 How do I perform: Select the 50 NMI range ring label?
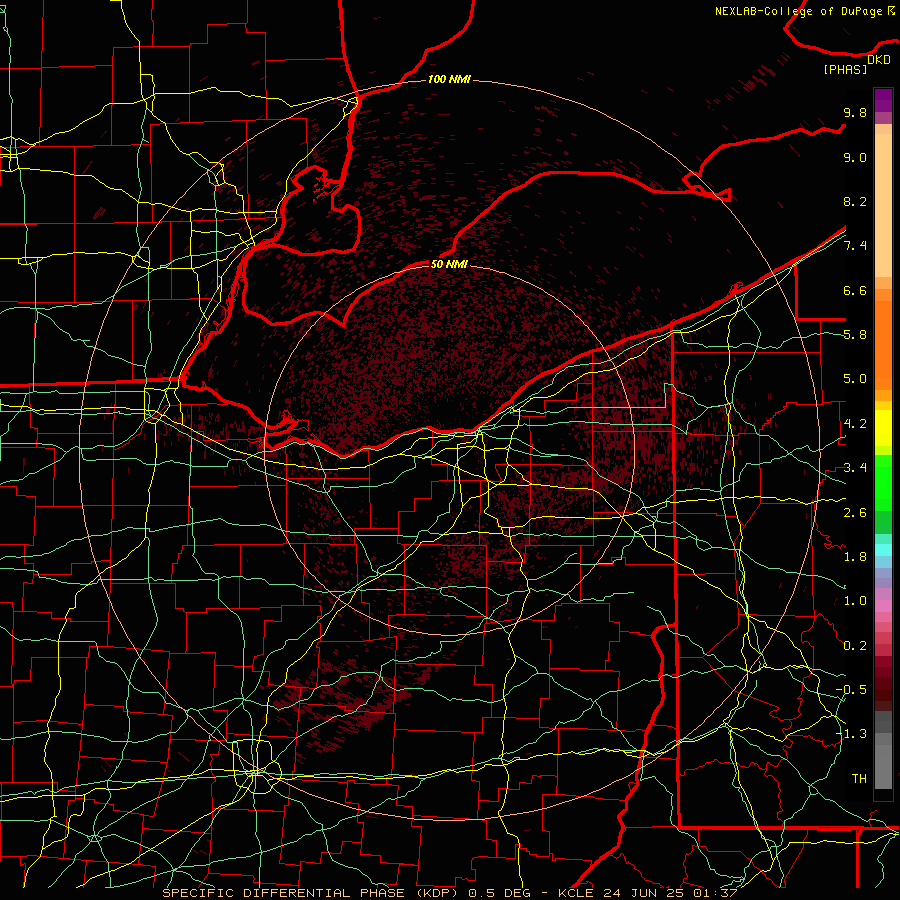click(449, 264)
